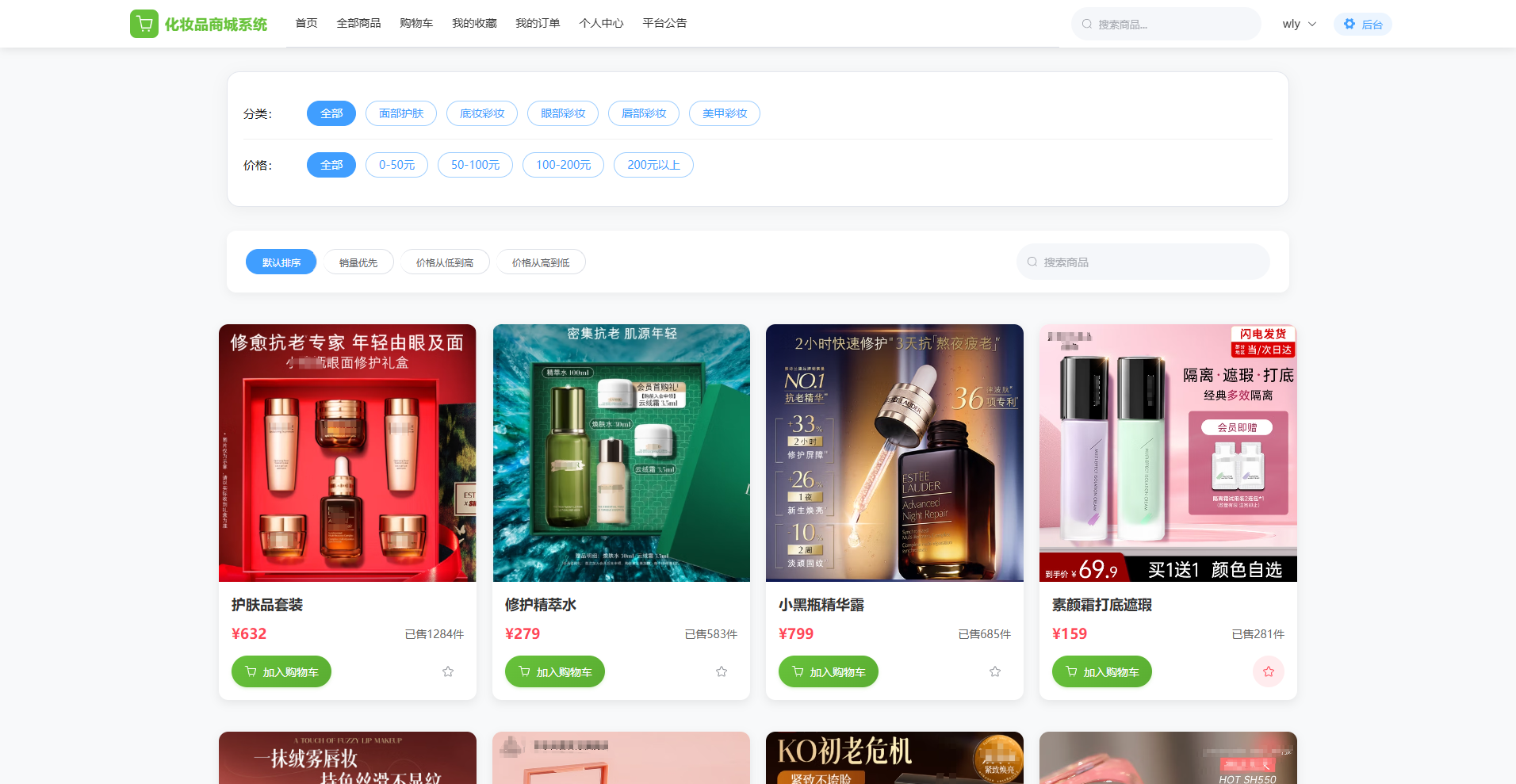Viewport: 1516px width, 784px height.
Task: Add 小黑瓶精华露 to shopping cart
Action: [x=829, y=671]
